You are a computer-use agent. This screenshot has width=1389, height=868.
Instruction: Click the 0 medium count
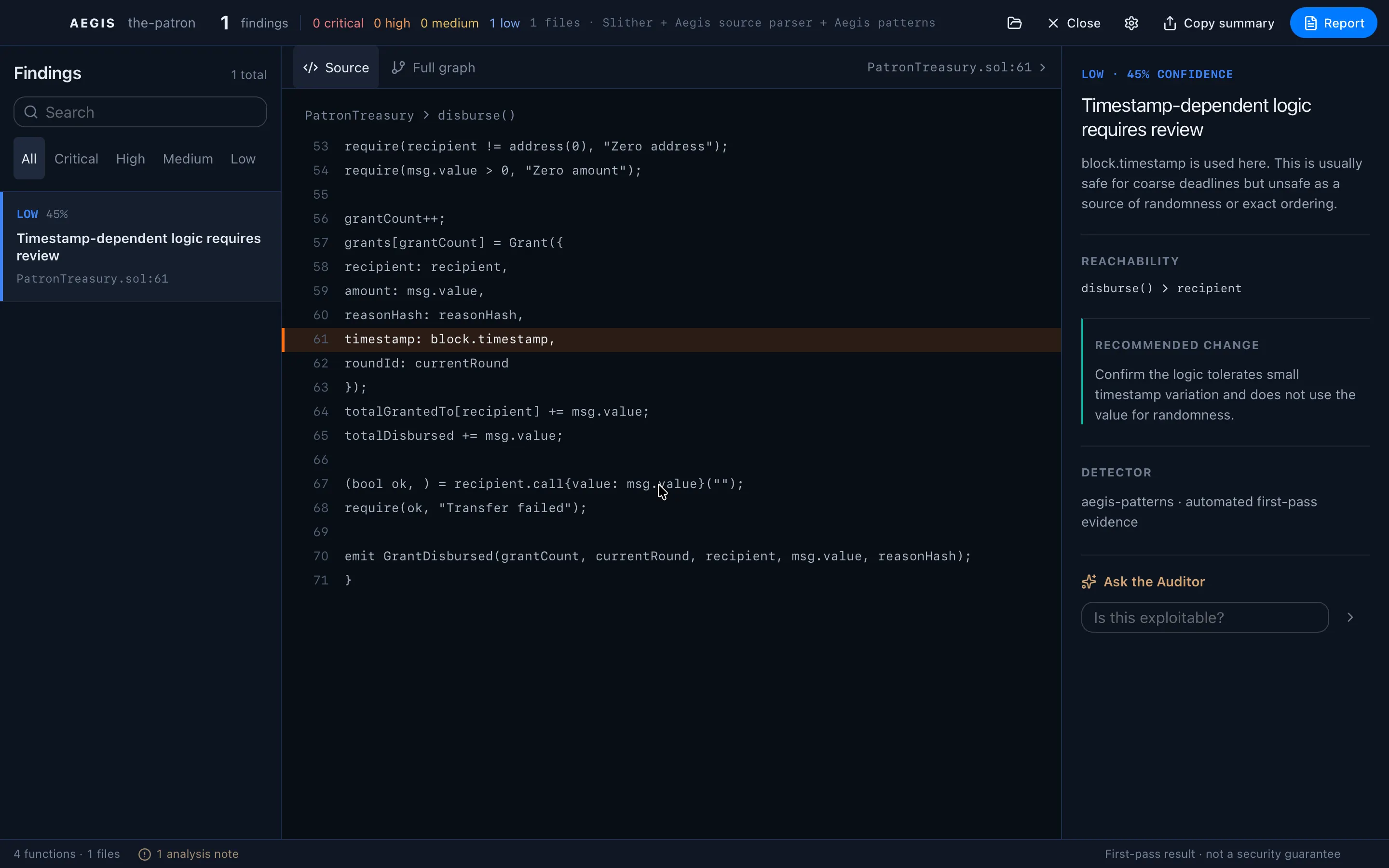coord(449,23)
